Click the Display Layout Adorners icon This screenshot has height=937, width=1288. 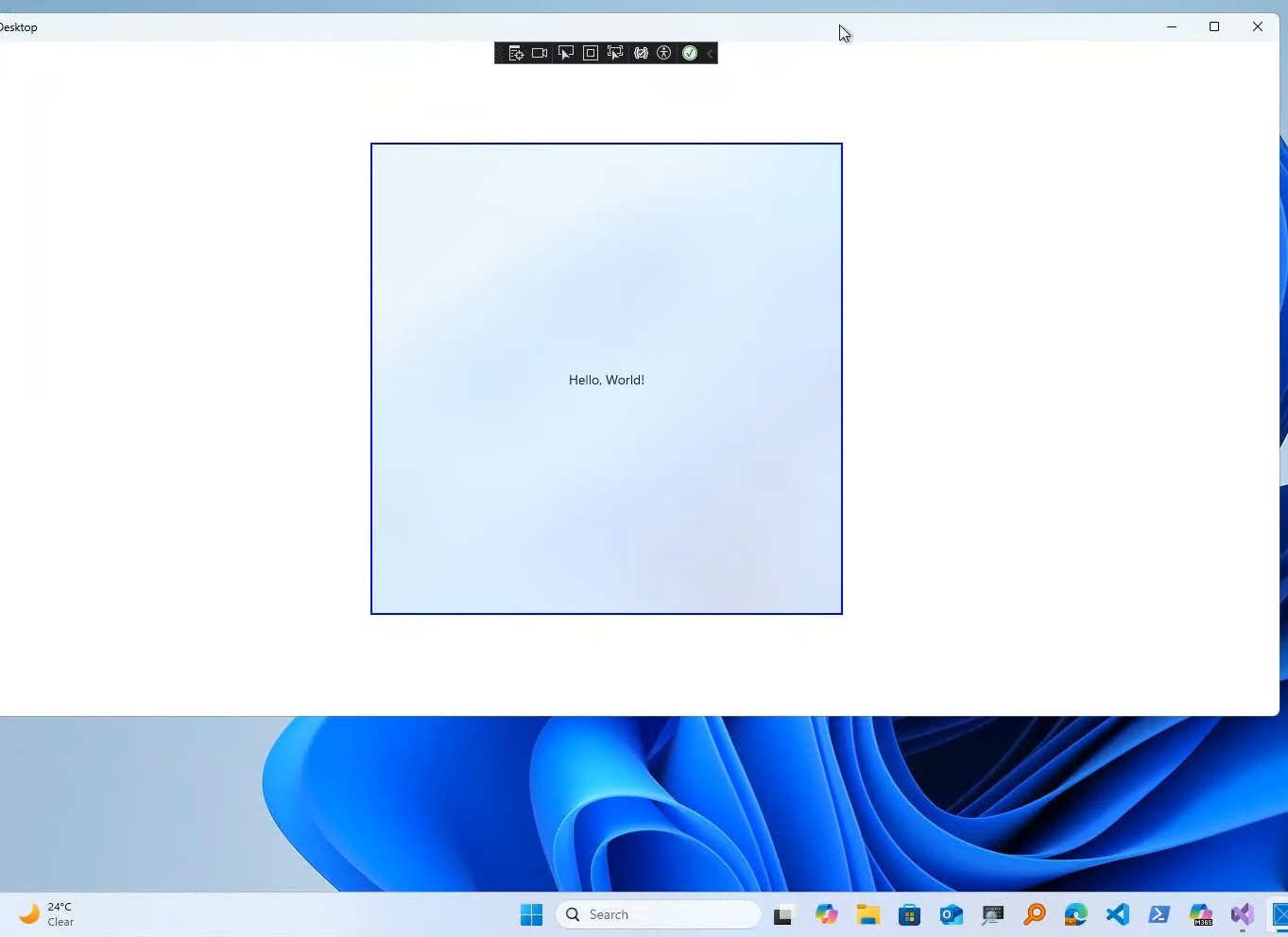click(x=590, y=53)
